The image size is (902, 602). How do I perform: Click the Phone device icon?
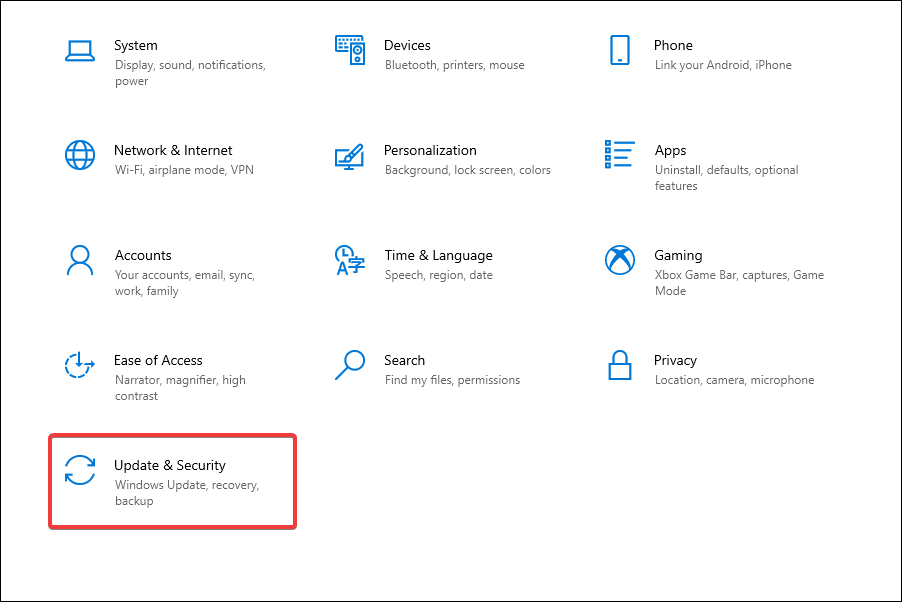(x=620, y=50)
